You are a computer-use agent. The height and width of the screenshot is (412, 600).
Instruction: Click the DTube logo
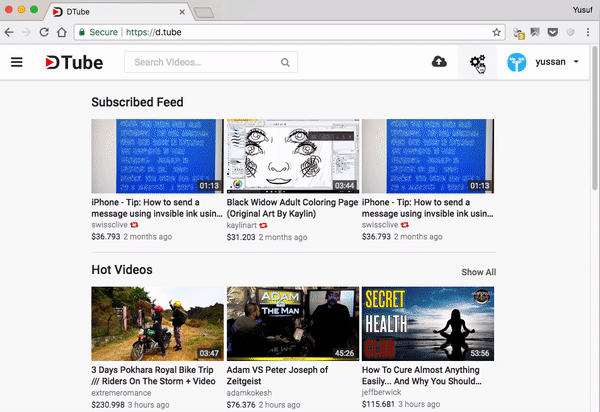pos(74,62)
